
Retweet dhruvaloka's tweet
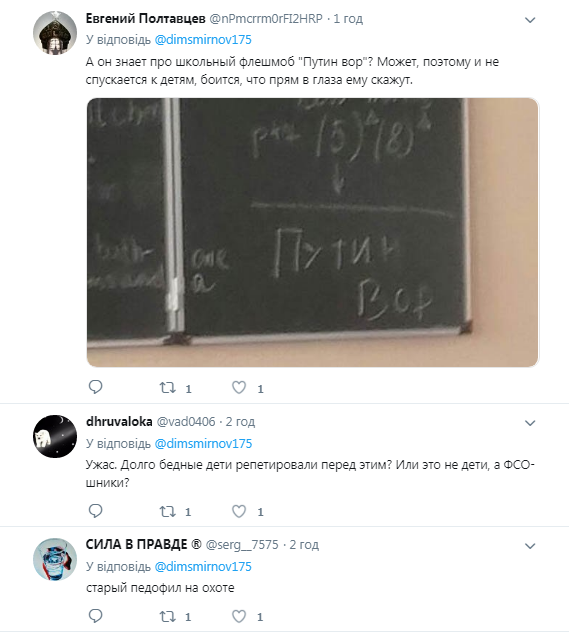[x=167, y=511]
